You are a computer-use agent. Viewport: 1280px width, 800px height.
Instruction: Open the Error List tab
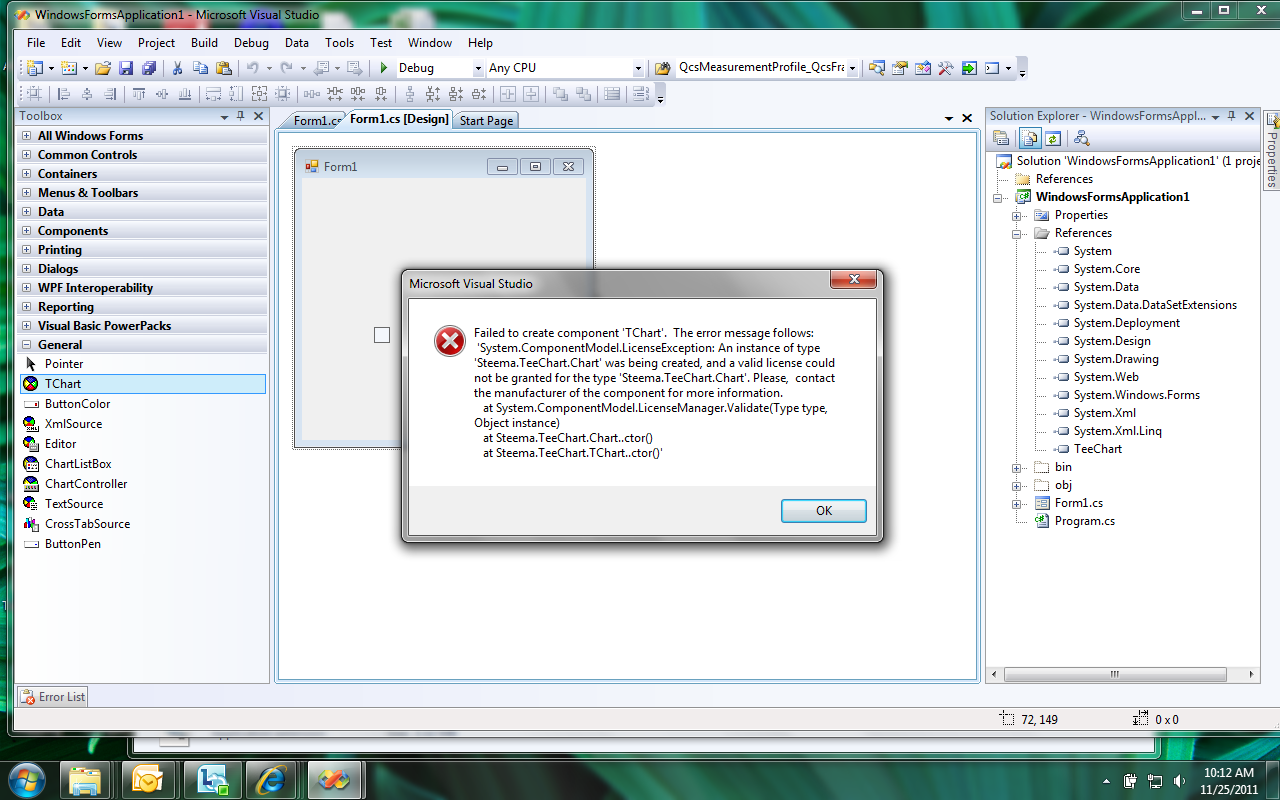(x=53, y=697)
